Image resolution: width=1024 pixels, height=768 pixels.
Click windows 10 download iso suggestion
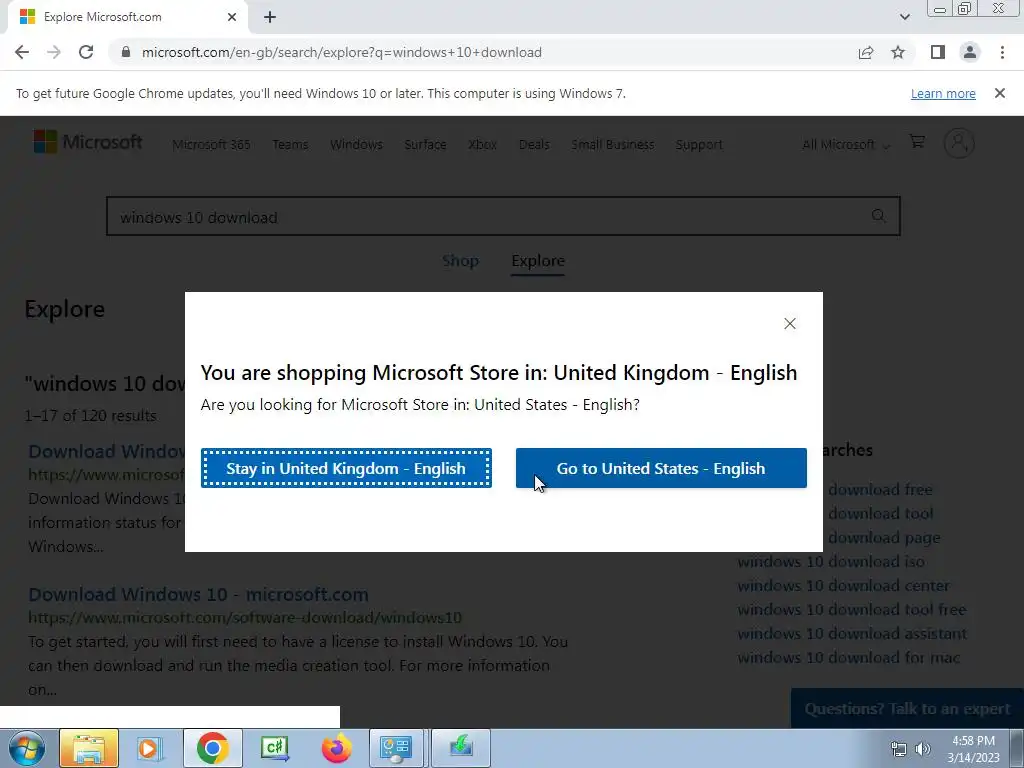click(831, 562)
